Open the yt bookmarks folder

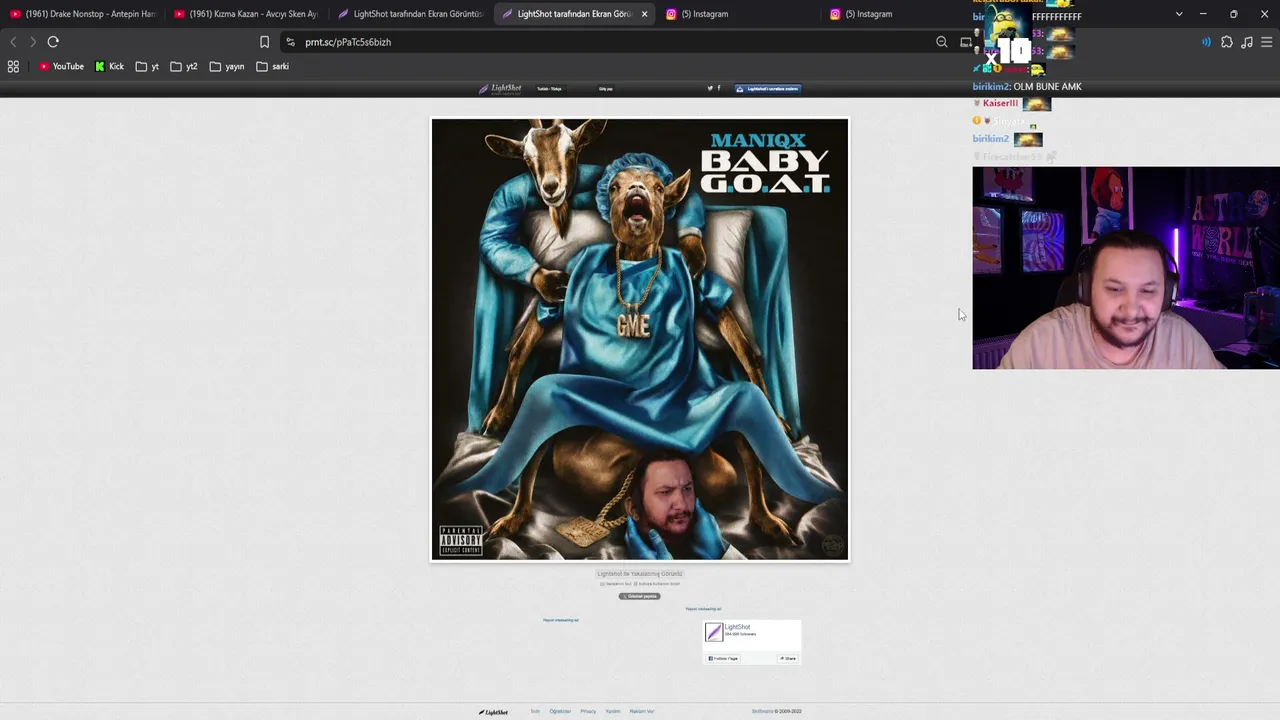click(x=147, y=66)
